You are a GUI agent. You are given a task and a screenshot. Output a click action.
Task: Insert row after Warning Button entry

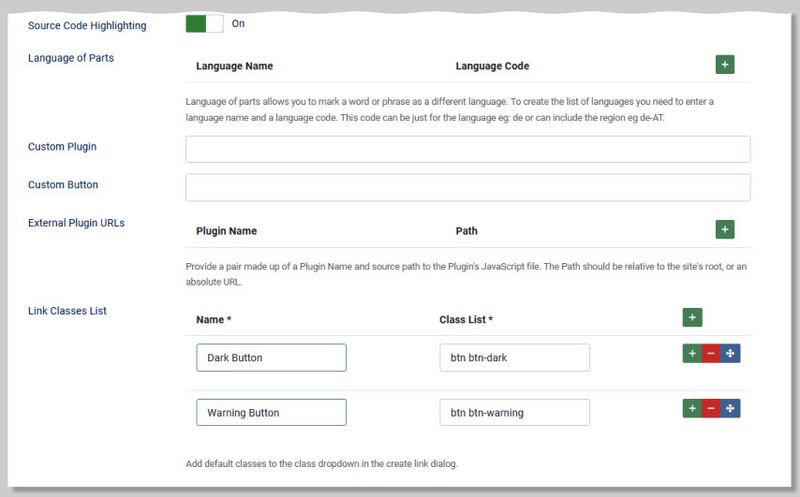point(691,409)
